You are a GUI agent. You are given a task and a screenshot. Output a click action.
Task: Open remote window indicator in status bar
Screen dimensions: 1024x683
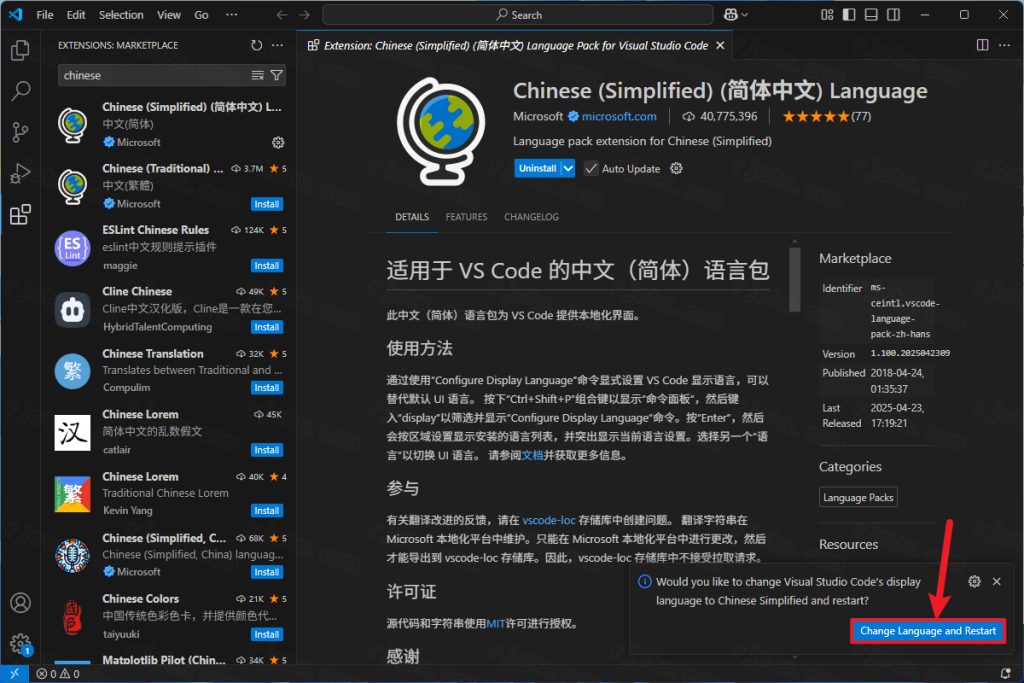point(14,673)
